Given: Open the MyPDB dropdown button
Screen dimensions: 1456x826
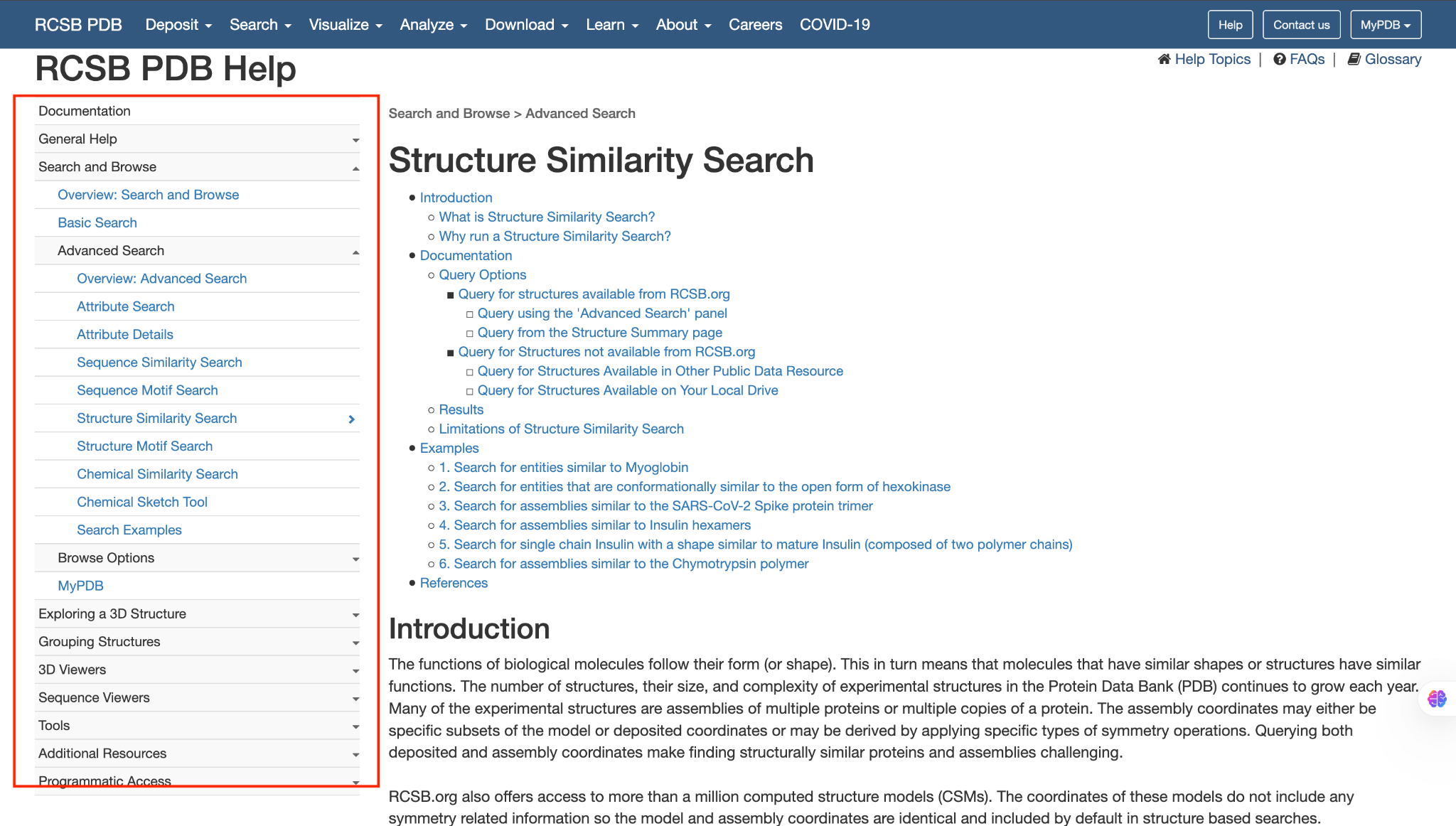Looking at the screenshot, I should [1385, 25].
